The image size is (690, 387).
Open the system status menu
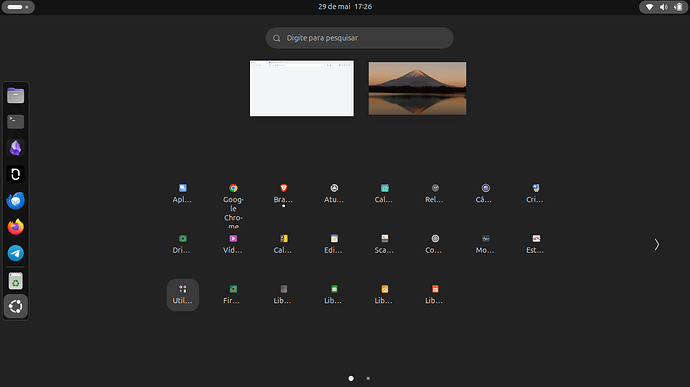663,7
